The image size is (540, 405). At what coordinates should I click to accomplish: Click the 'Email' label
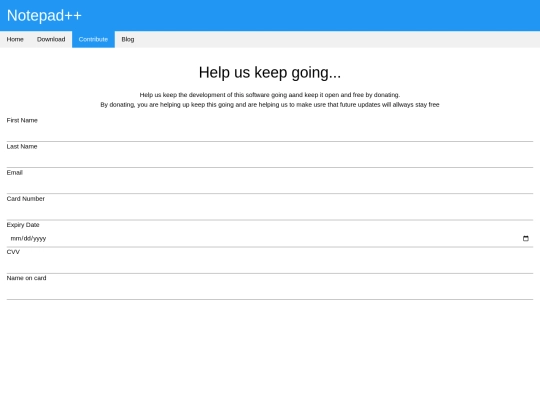tap(14, 173)
